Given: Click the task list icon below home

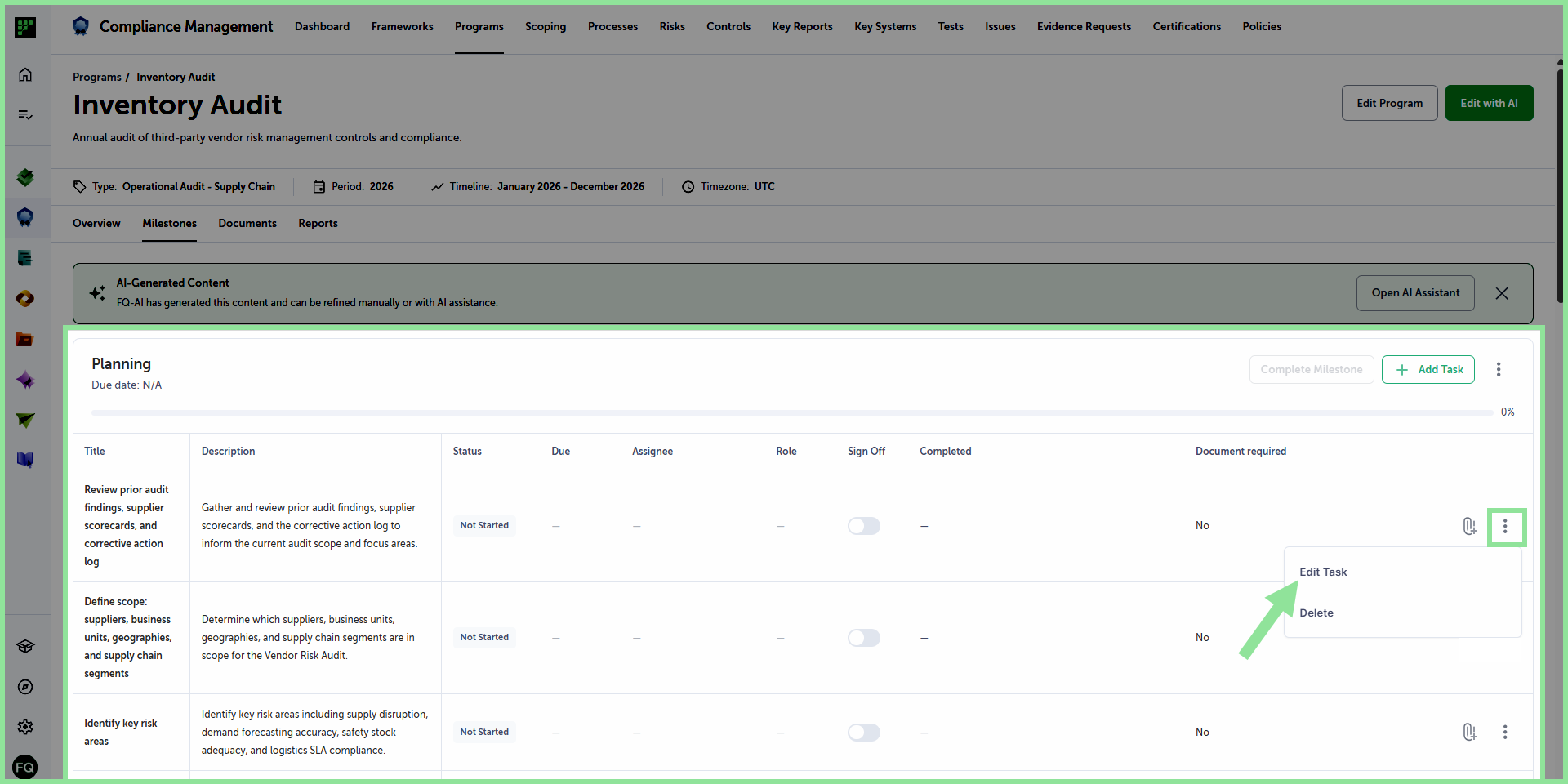Looking at the screenshot, I should (x=25, y=115).
